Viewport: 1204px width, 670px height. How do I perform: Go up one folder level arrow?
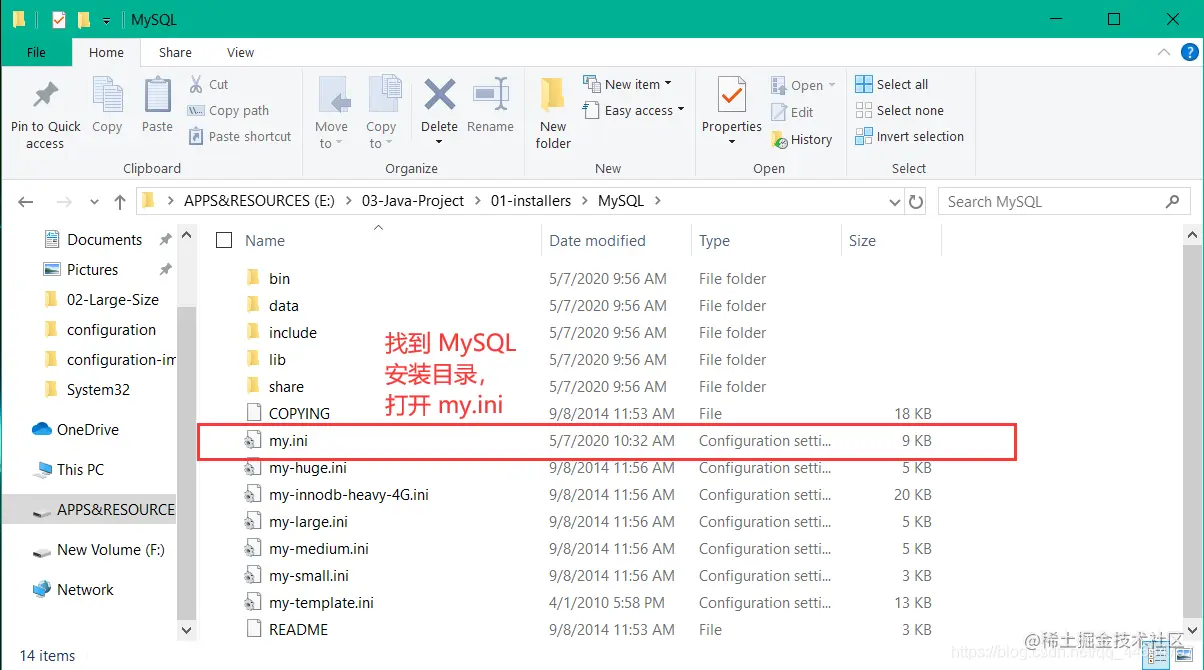coord(120,201)
